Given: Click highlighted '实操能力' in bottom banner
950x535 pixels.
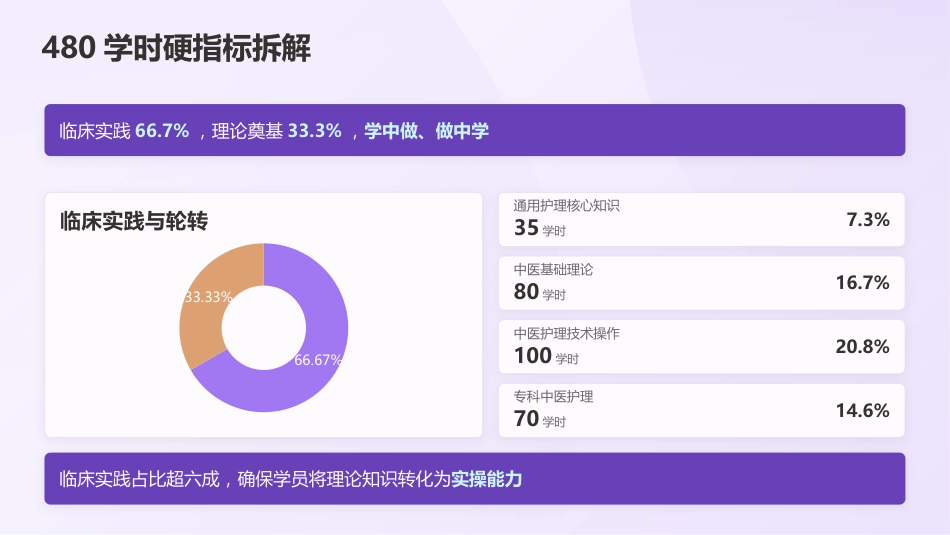Looking at the screenshot, I should click(487, 479).
